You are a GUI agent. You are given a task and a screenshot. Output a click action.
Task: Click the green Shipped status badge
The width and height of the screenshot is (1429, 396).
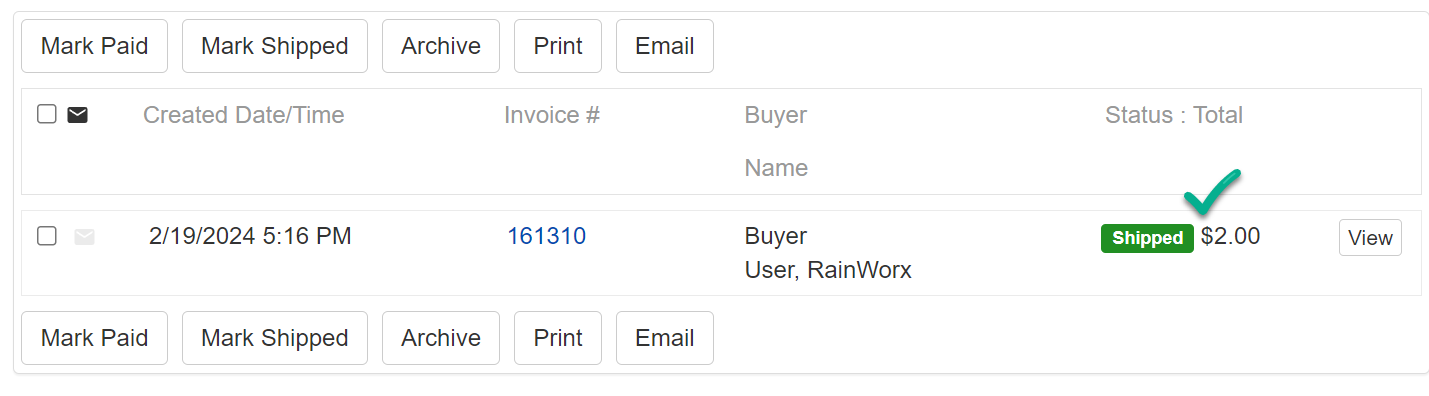(1147, 238)
